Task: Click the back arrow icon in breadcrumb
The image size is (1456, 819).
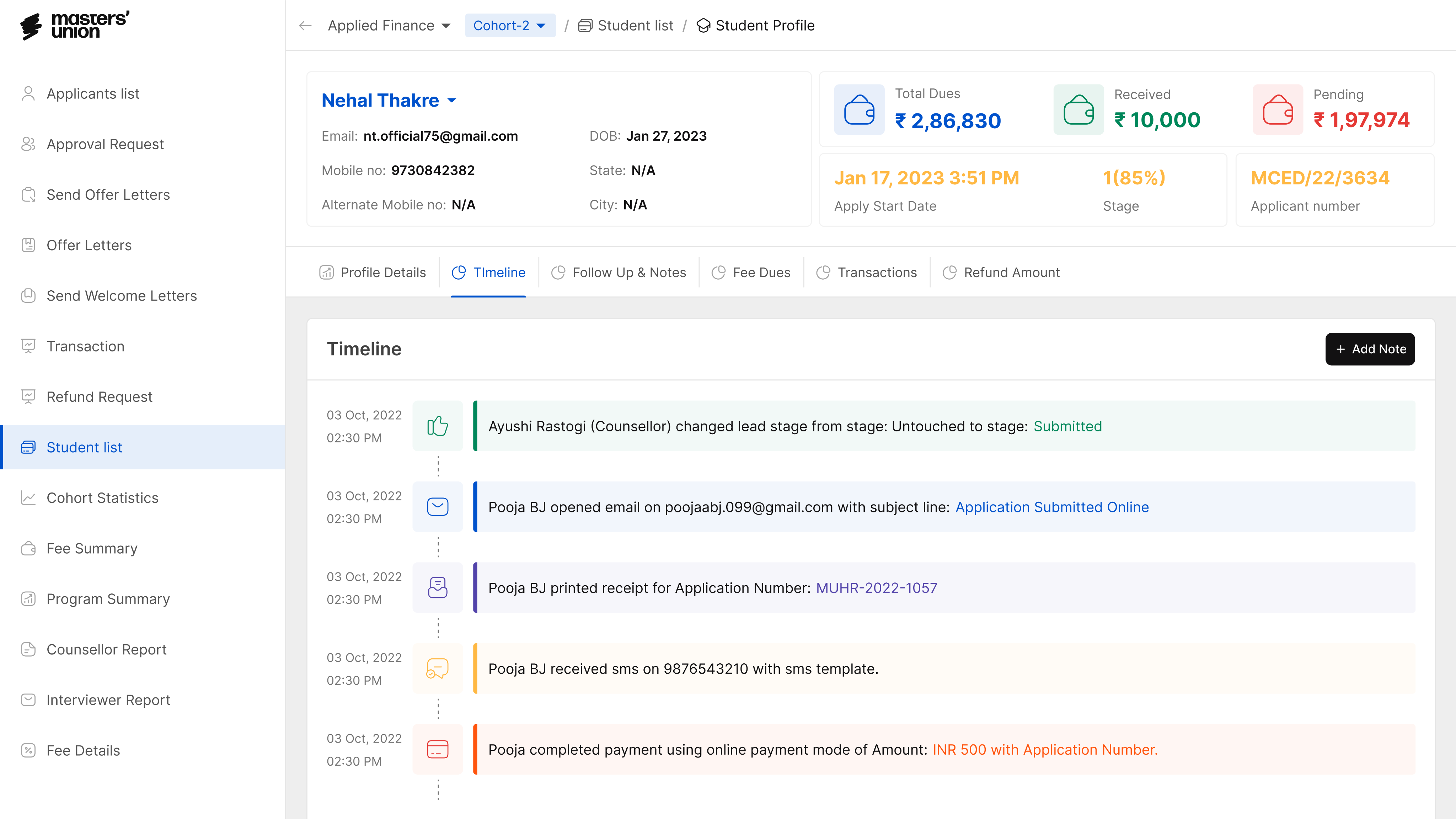Action: point(305,26)
